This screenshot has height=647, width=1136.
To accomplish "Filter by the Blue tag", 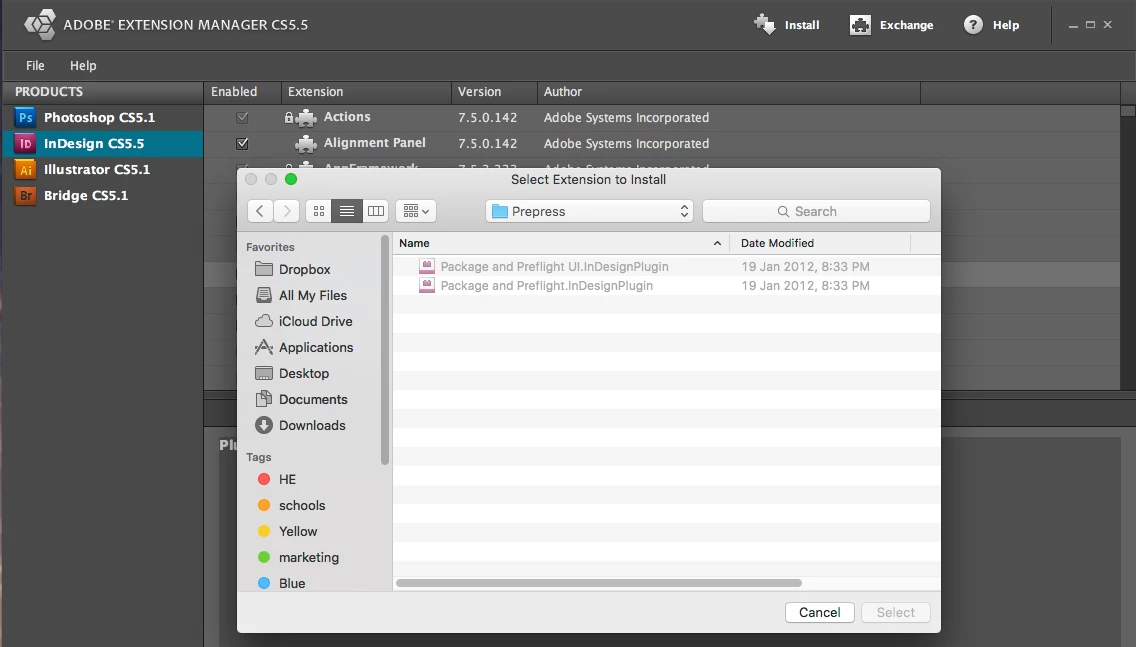I will pyautogui.click(x=282, y=583).
